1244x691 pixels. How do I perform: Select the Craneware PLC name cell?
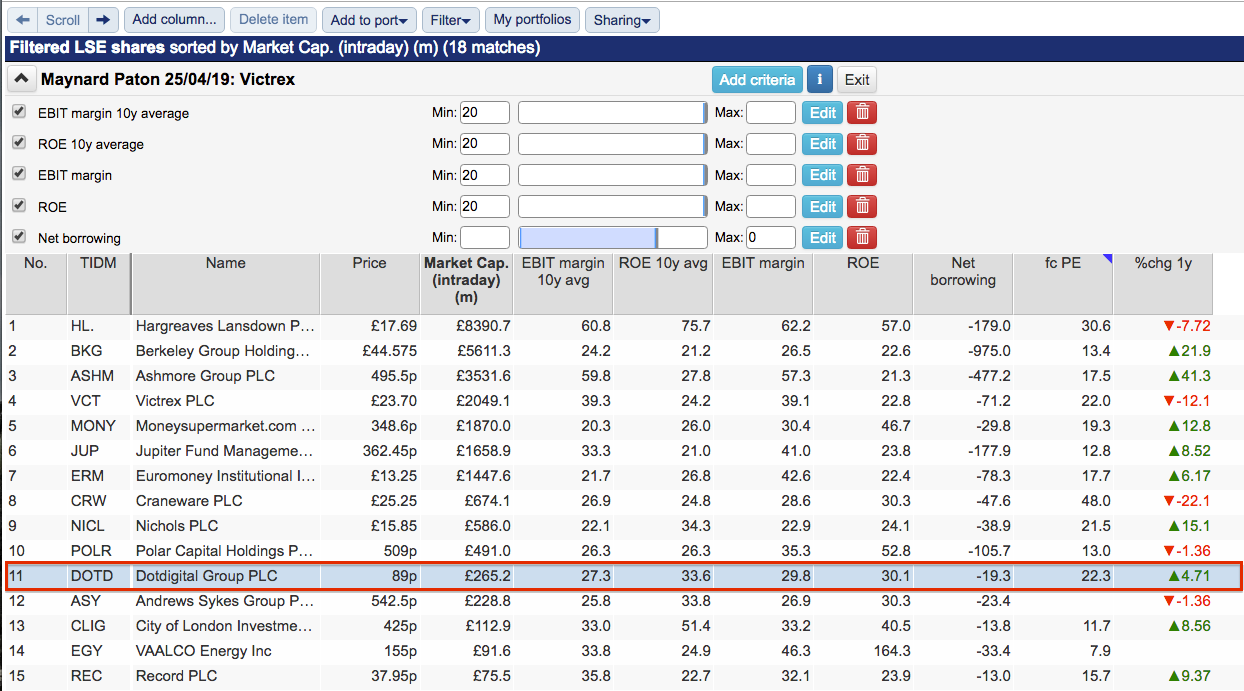click(x=189, y=501)
